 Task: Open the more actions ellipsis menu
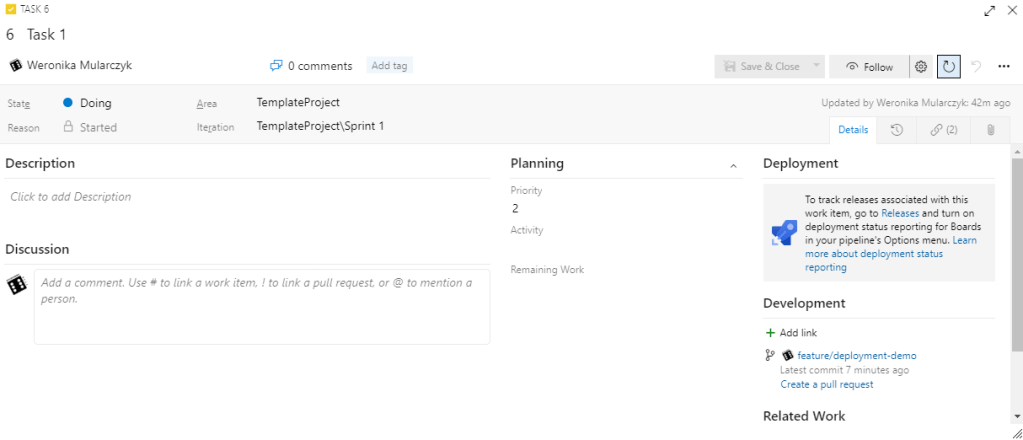(1004, 67)
